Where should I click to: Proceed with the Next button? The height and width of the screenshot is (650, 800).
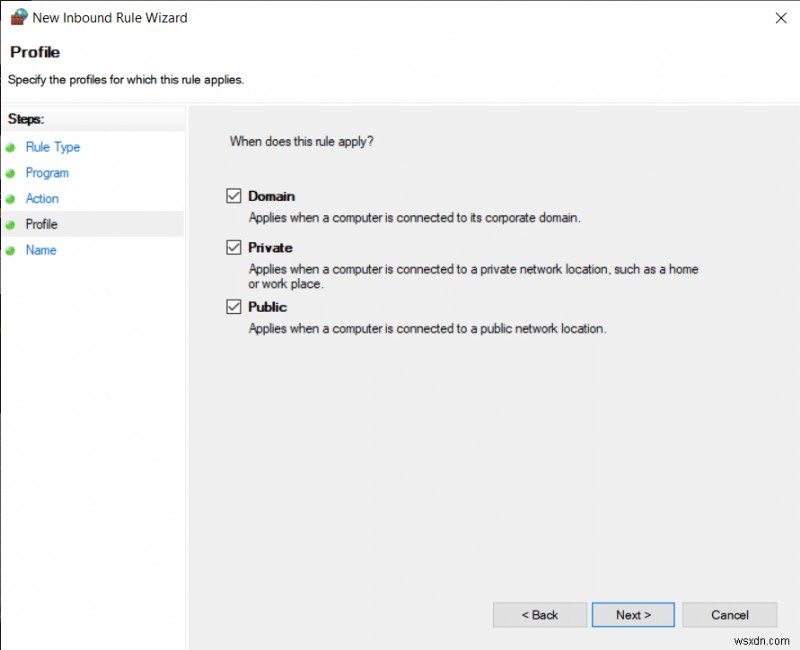(x=633, y=615)
